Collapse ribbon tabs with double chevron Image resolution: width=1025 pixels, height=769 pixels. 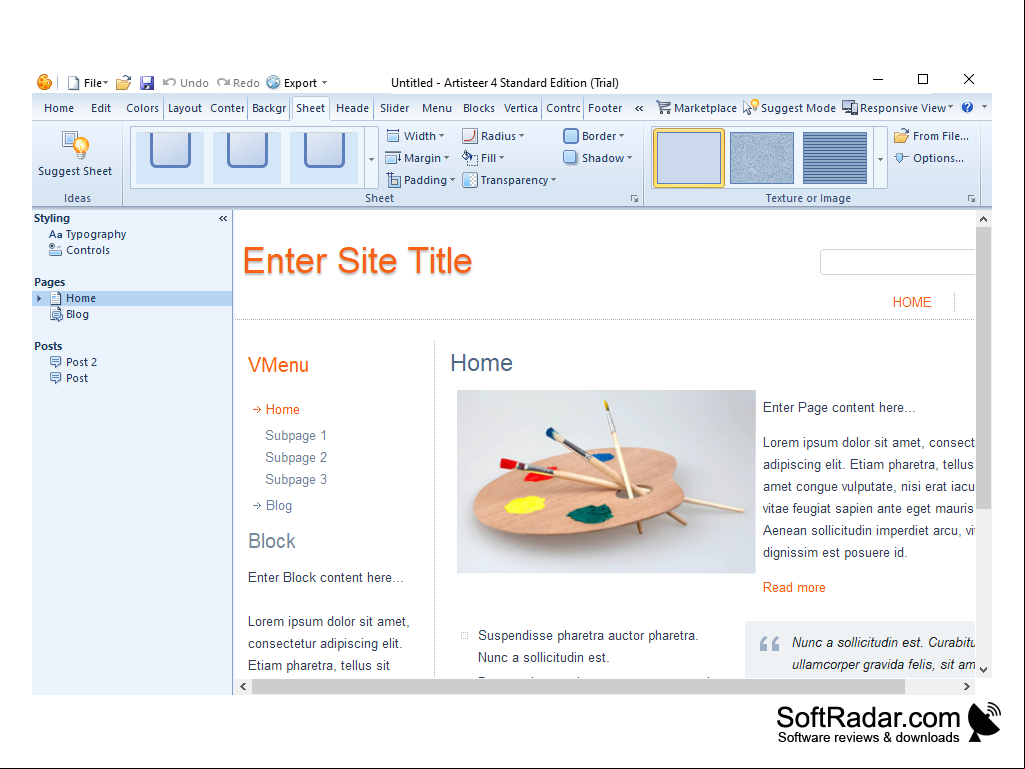[x=639, y=108]
